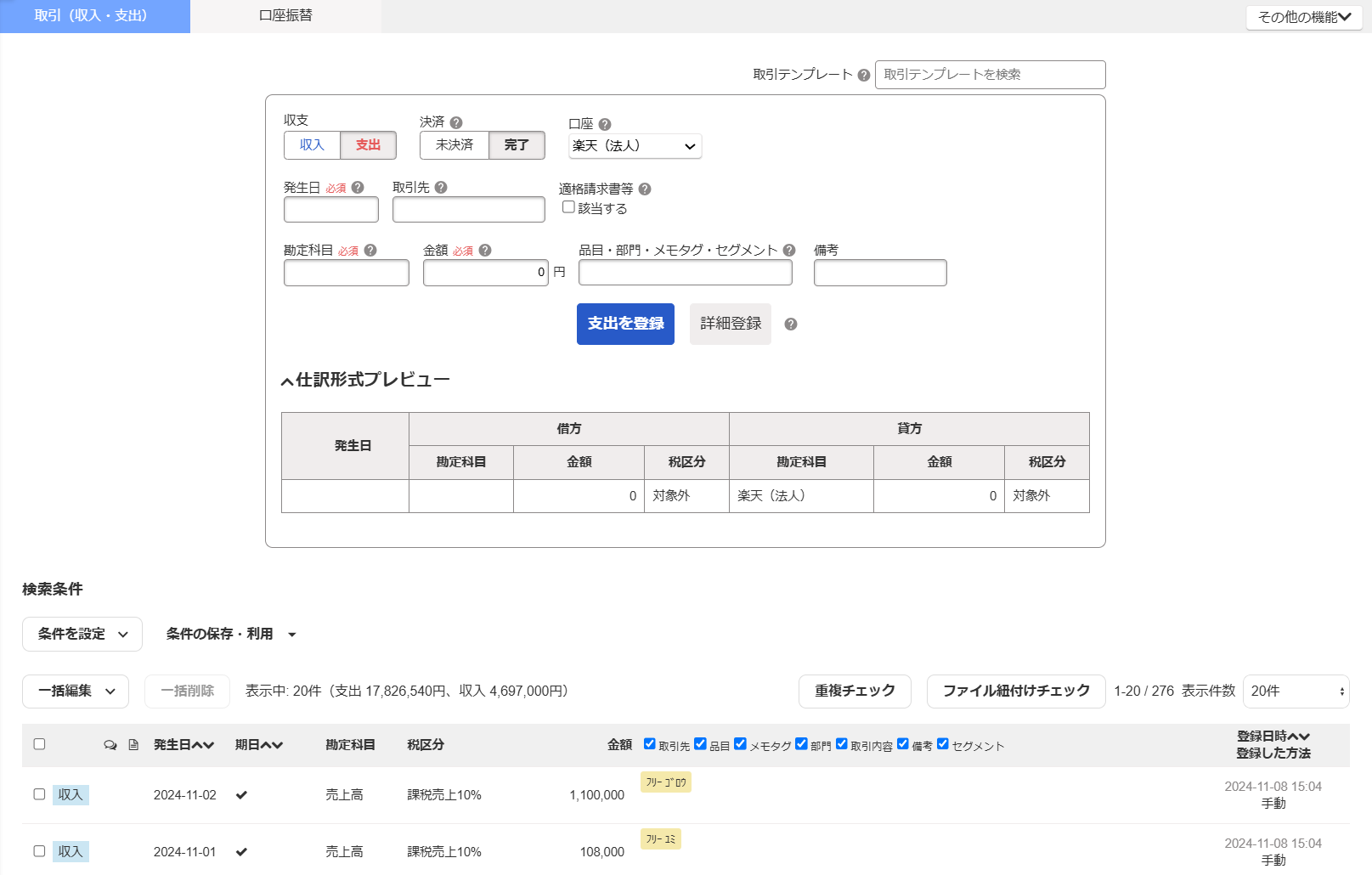Click the comment bubble column icon
1372x875 pixels.
110,745
